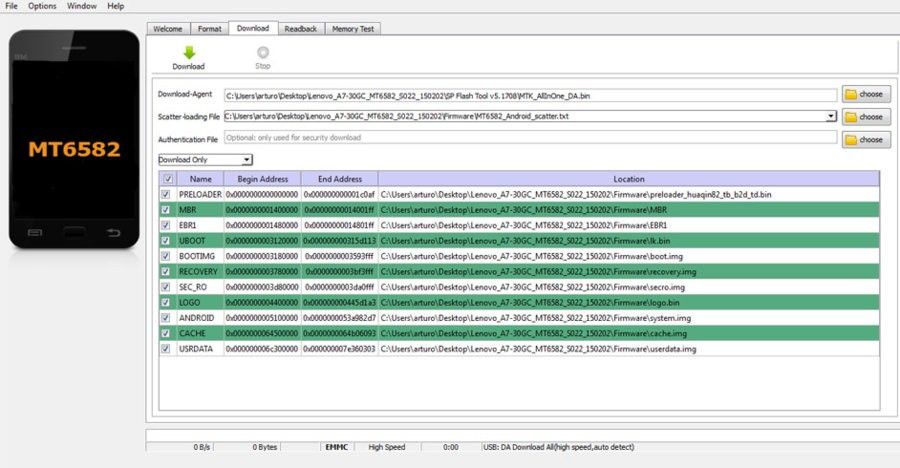Switch to the Memory Test tab
Viewport: 900px width, 468px height.
[x=352, y=29]
